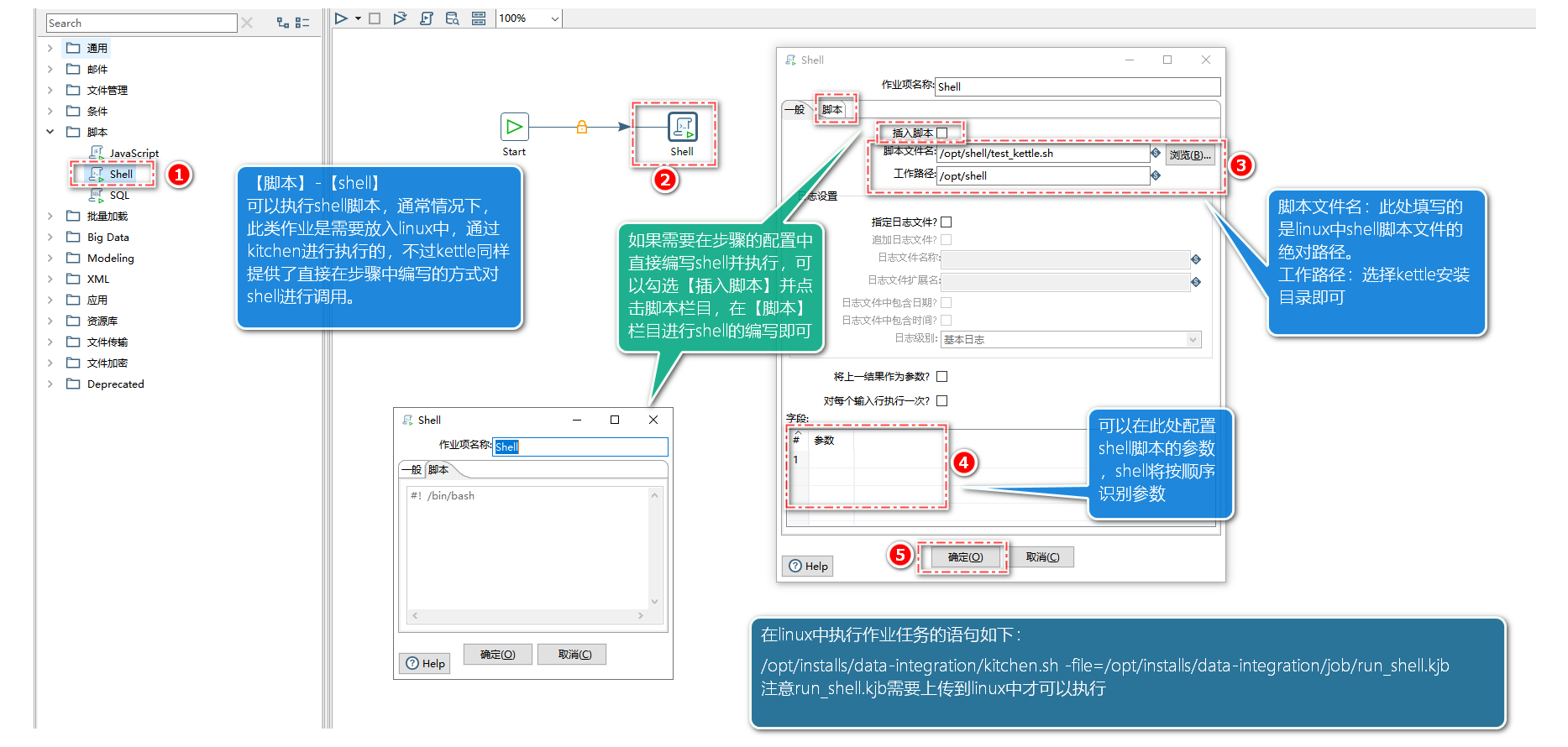Check the 指定日志文件 checkbox

pyautogui.click(x=947, y=222)
